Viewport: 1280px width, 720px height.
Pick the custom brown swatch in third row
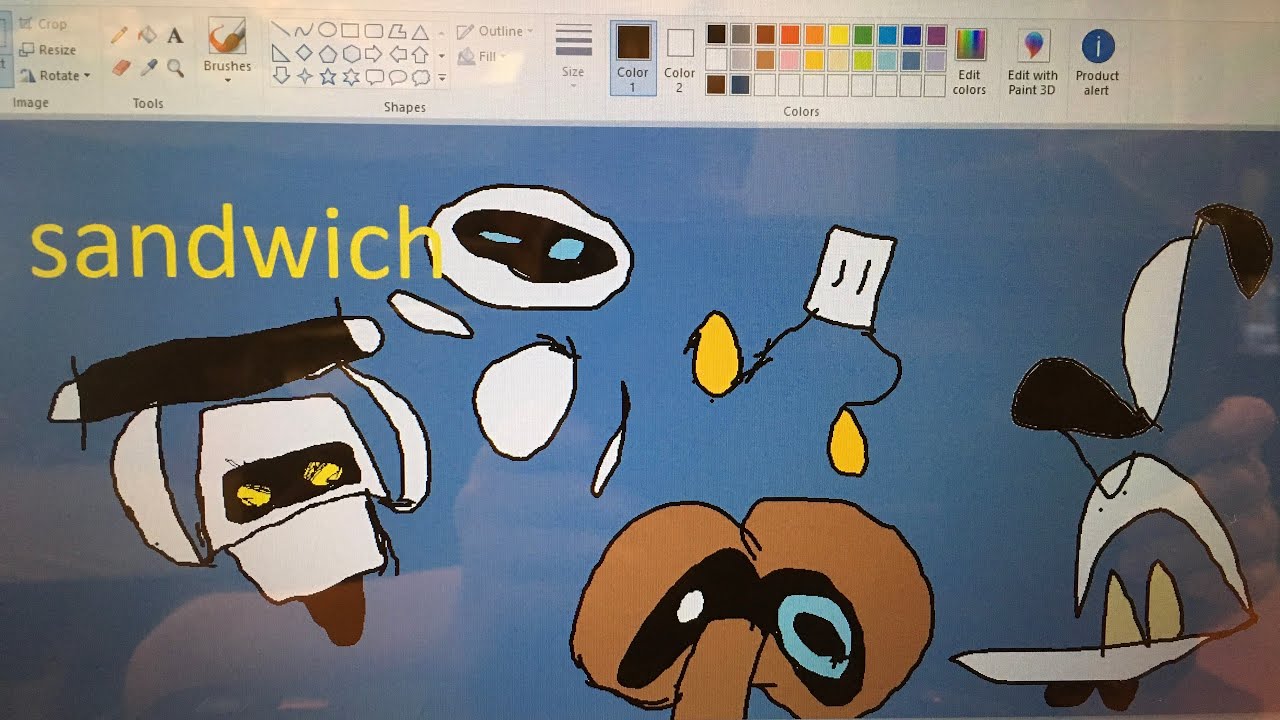[716, 85]
